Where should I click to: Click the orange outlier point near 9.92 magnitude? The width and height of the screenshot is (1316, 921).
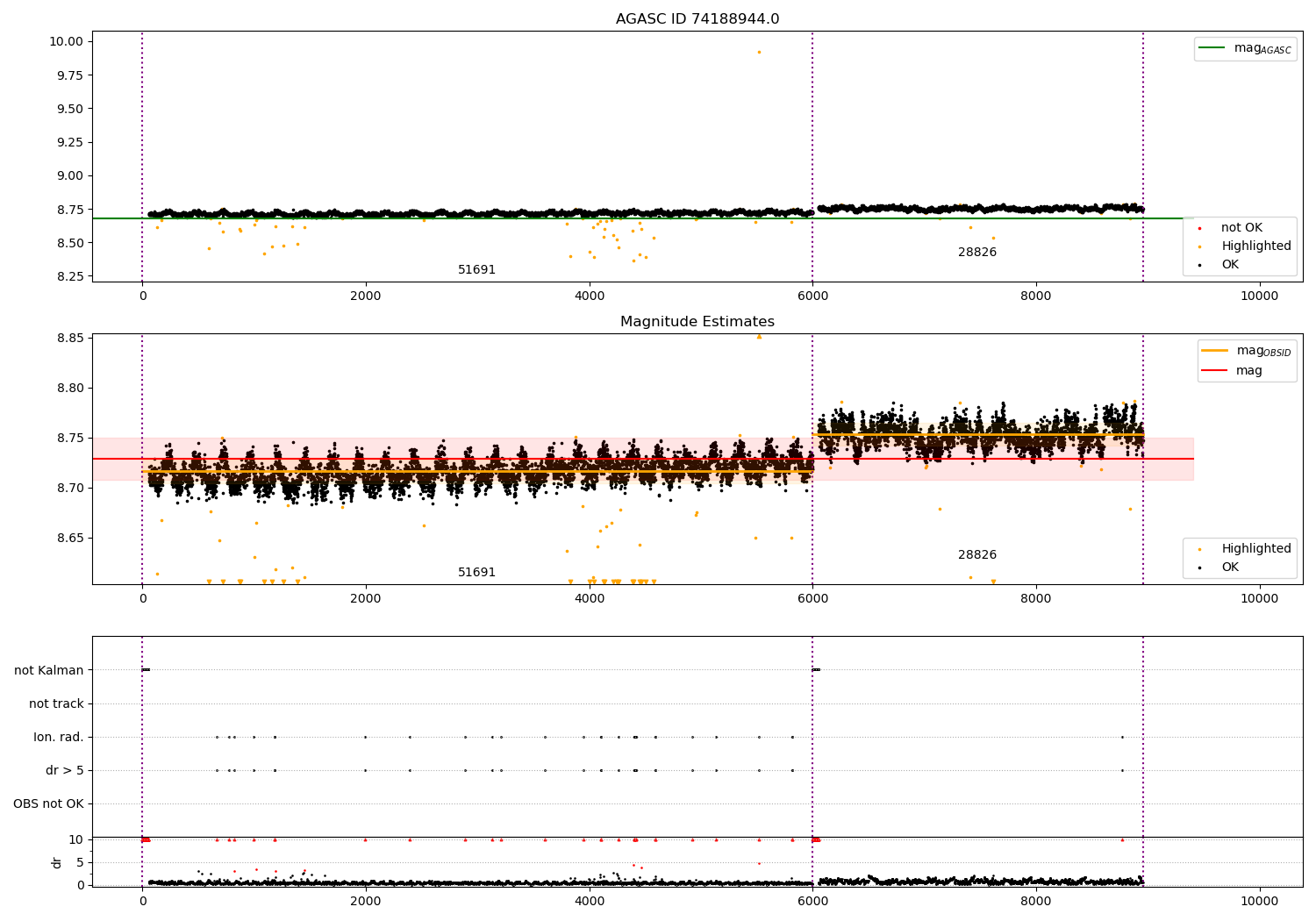pyautogui.click(x=759, y=52)
